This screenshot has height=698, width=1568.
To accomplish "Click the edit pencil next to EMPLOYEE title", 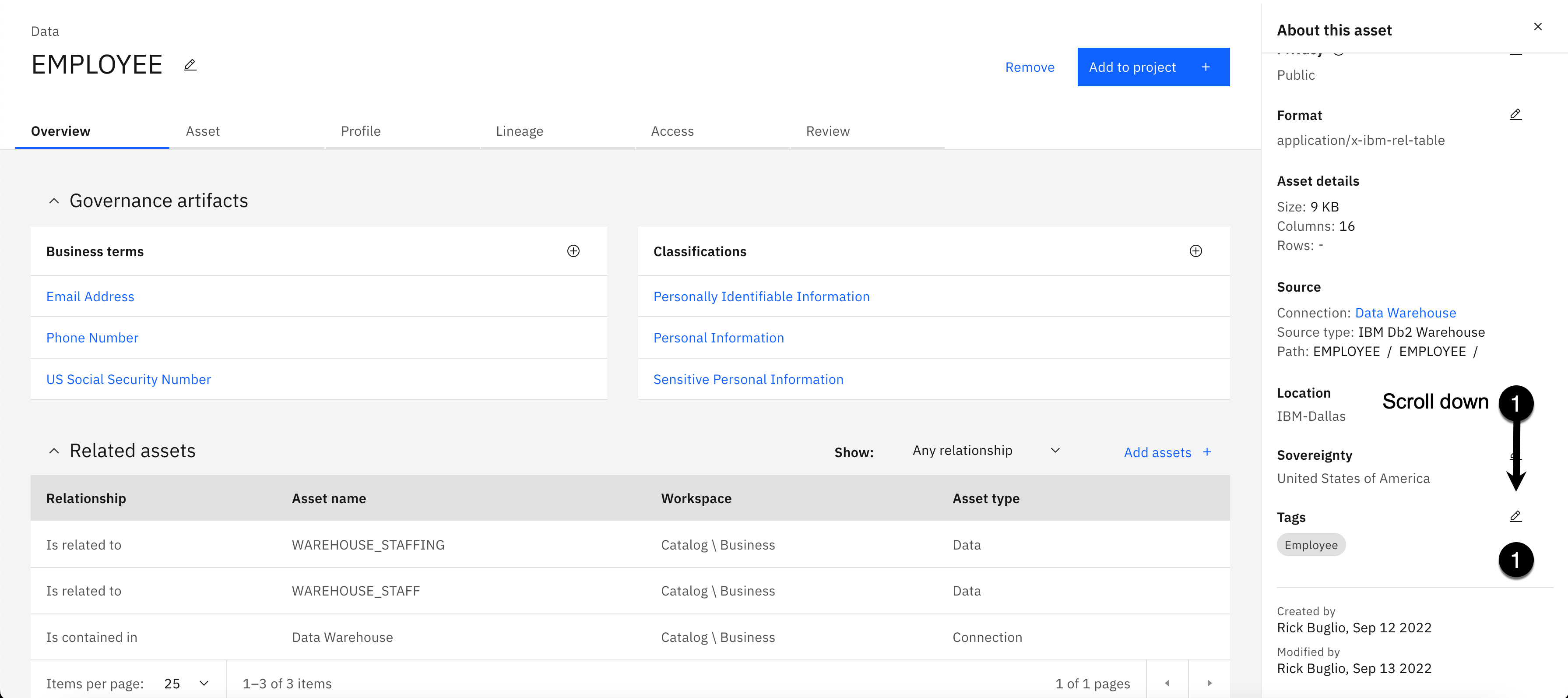I will pos(190,64).
